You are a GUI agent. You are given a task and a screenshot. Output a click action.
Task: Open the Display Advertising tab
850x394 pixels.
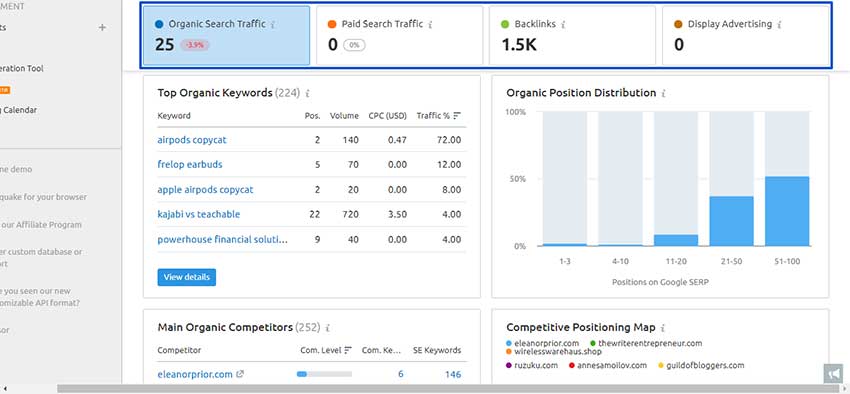coord(745,36)
